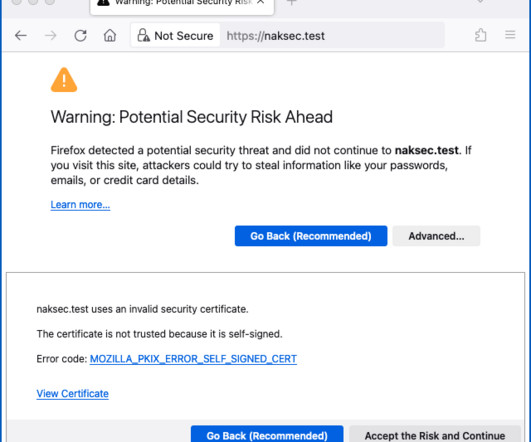Go back using the back arrow
The width and height of the screenshot is (531, 442).
21,35
